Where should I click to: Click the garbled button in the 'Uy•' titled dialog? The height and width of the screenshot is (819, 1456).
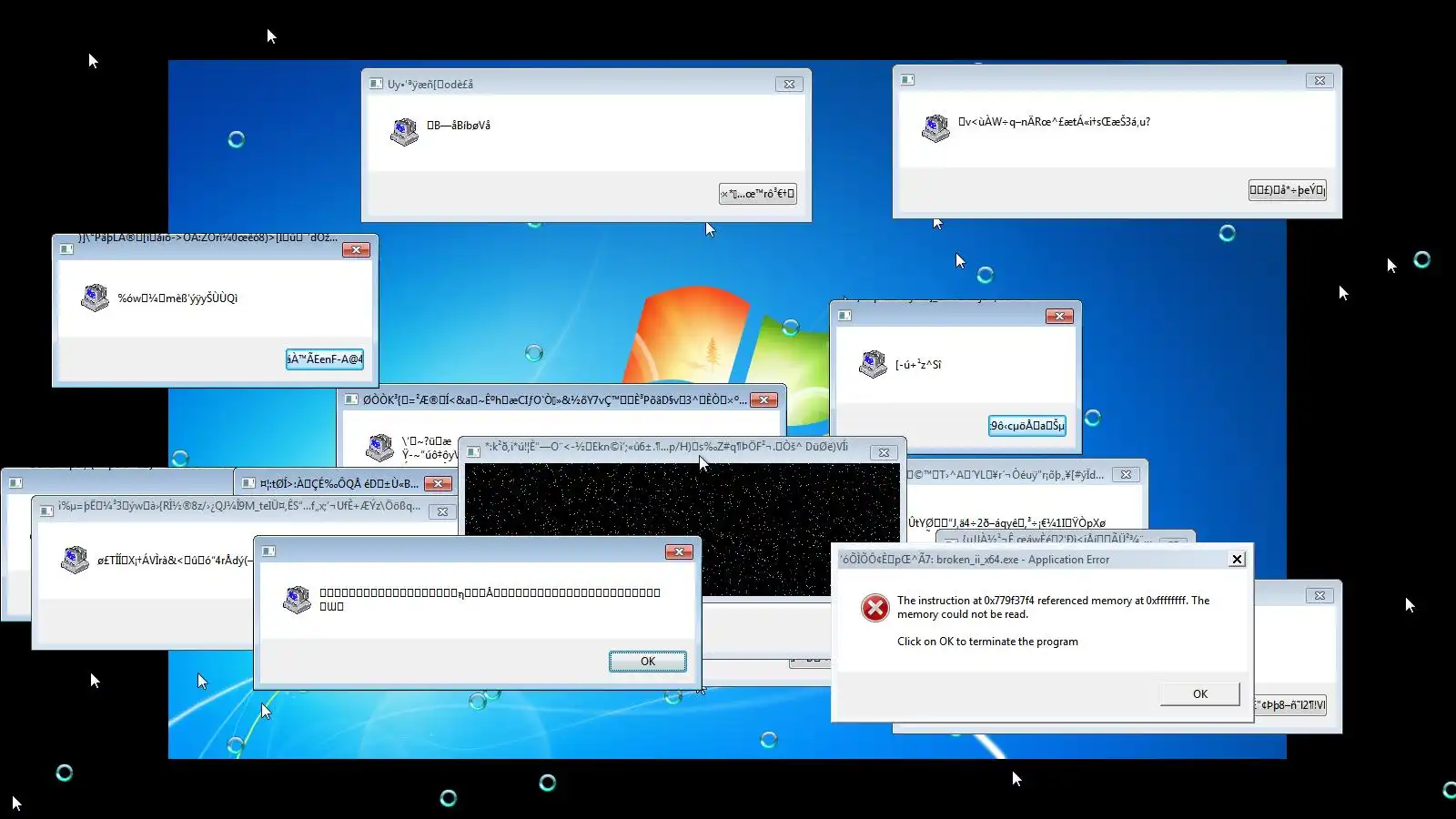tap(758, 194)
